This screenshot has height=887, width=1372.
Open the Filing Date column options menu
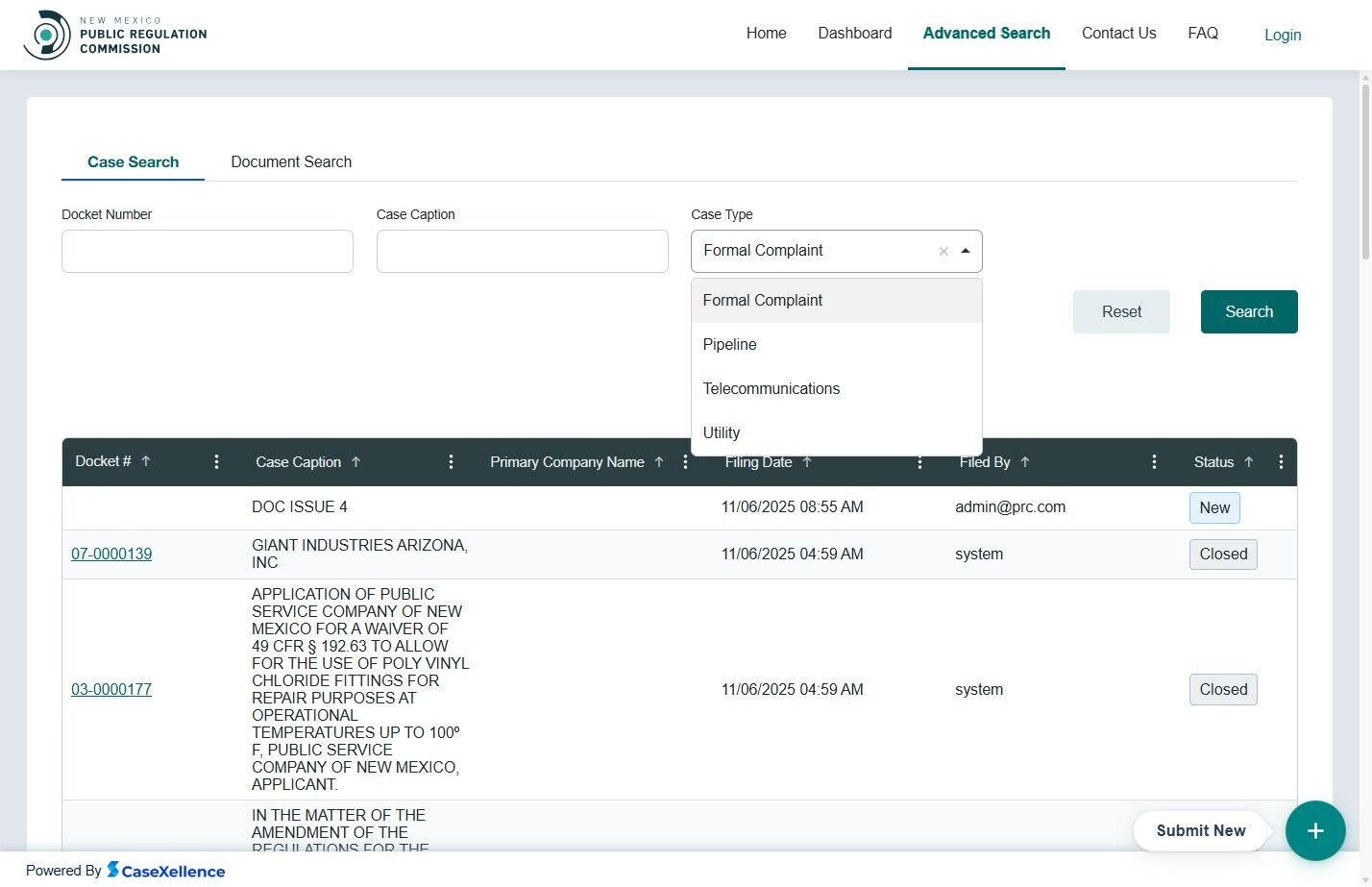pyautogui.click(x=919, y=461)
